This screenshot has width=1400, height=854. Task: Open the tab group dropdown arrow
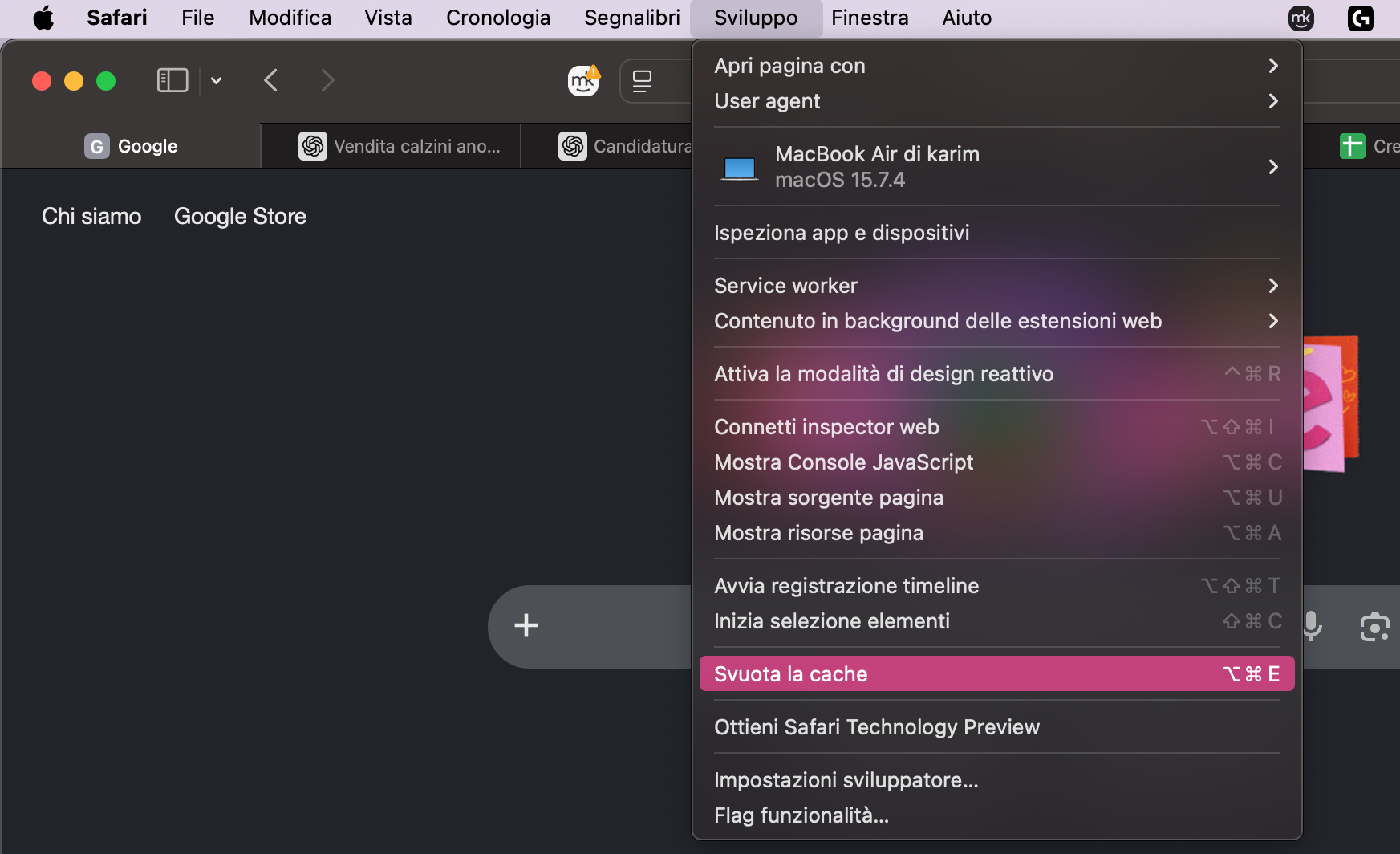(216, 80)
